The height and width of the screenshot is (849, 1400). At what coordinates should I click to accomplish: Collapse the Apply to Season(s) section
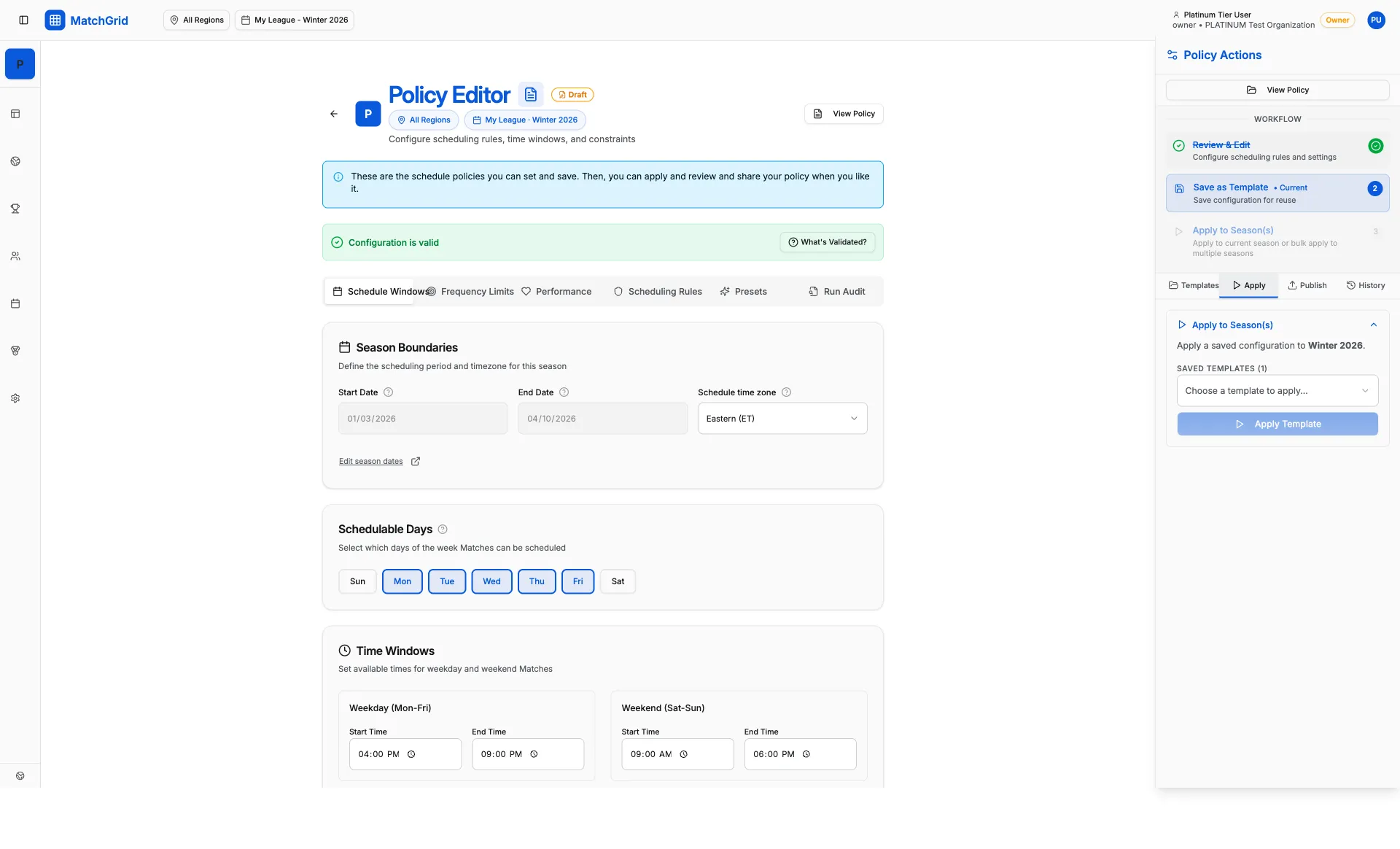coord(1374,325)
